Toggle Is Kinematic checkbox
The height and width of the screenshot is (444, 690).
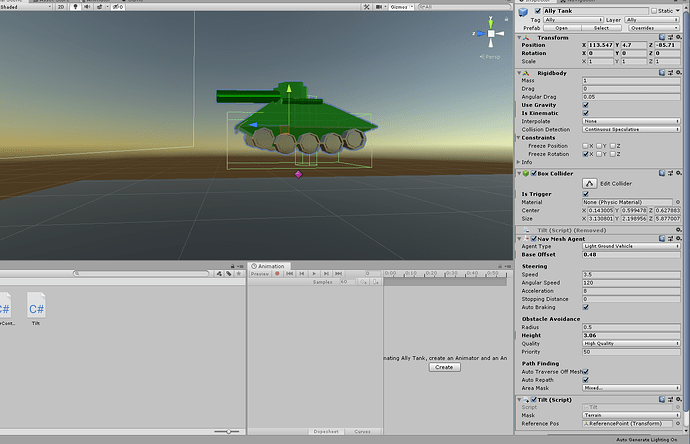[x=586, y=113]
